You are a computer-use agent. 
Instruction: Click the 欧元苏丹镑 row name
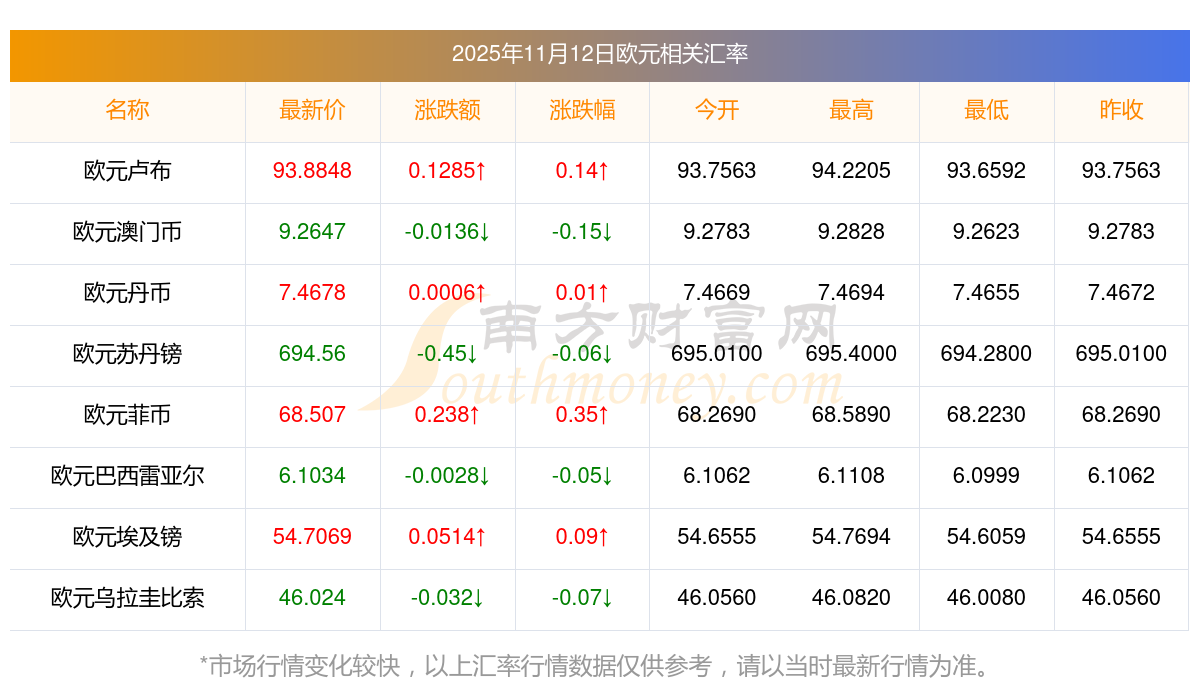127,354
